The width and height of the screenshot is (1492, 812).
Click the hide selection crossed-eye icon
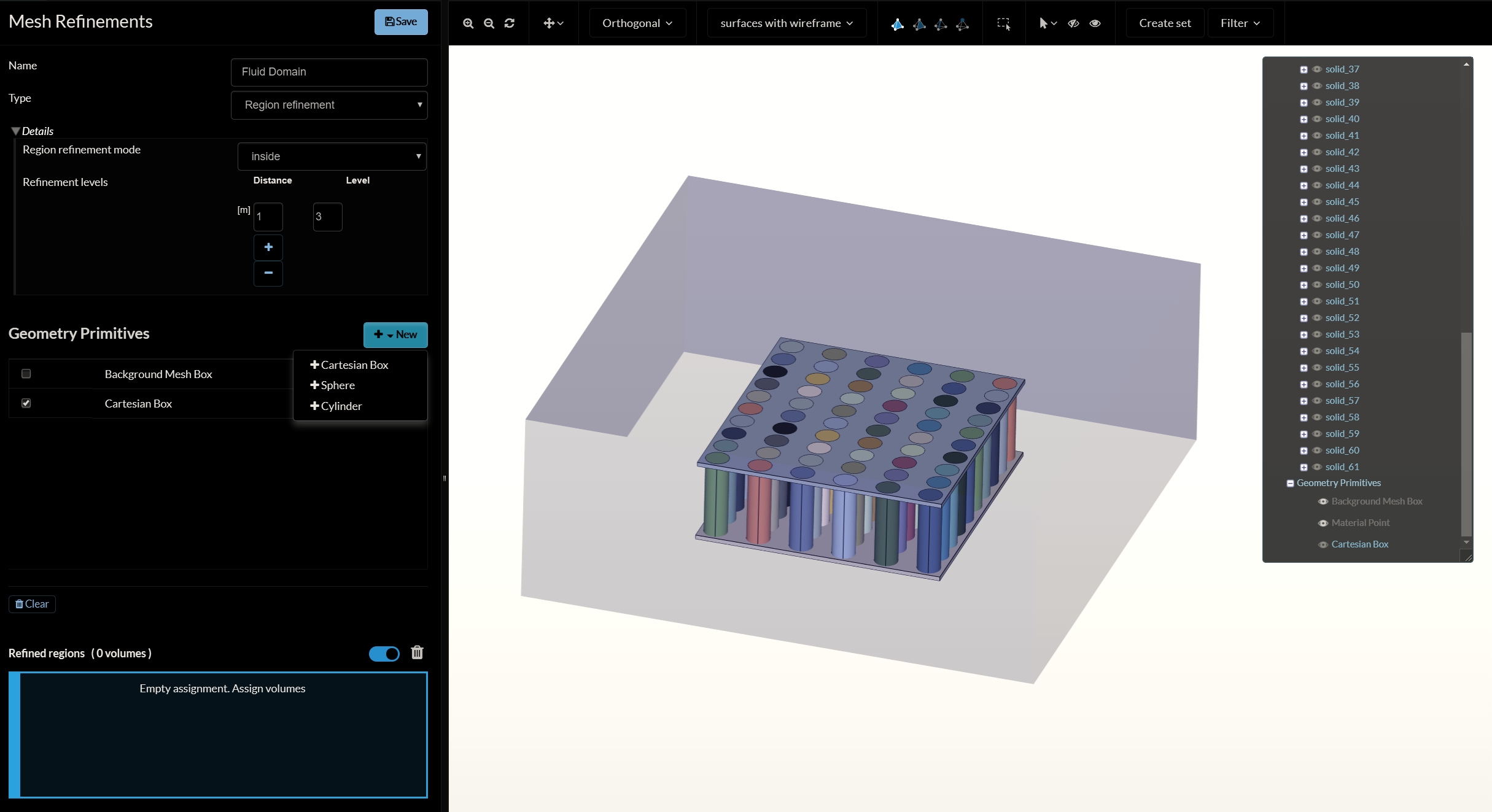pyautogui.click(x=1073, y=23)
